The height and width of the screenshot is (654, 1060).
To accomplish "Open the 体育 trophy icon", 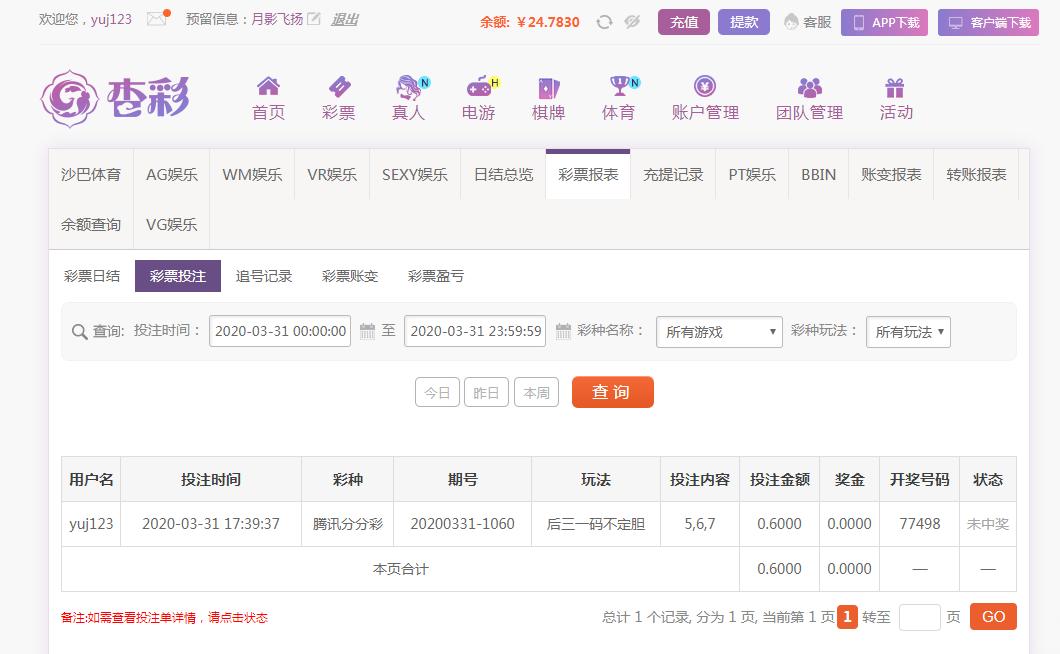I will pos(621,86).
